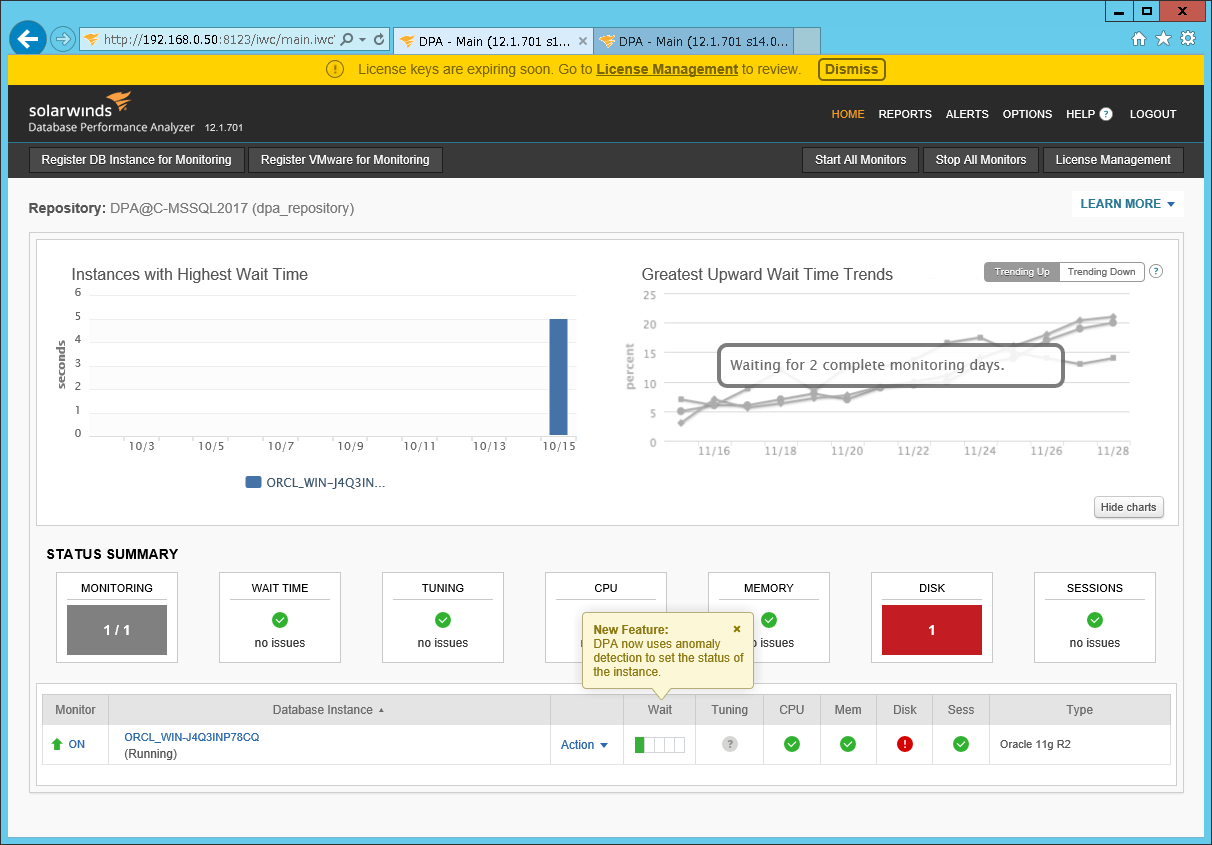Screen dimensions: 1212x845
Task: Click the red Disk alert icon in table
Action: [x=904, y=744]
